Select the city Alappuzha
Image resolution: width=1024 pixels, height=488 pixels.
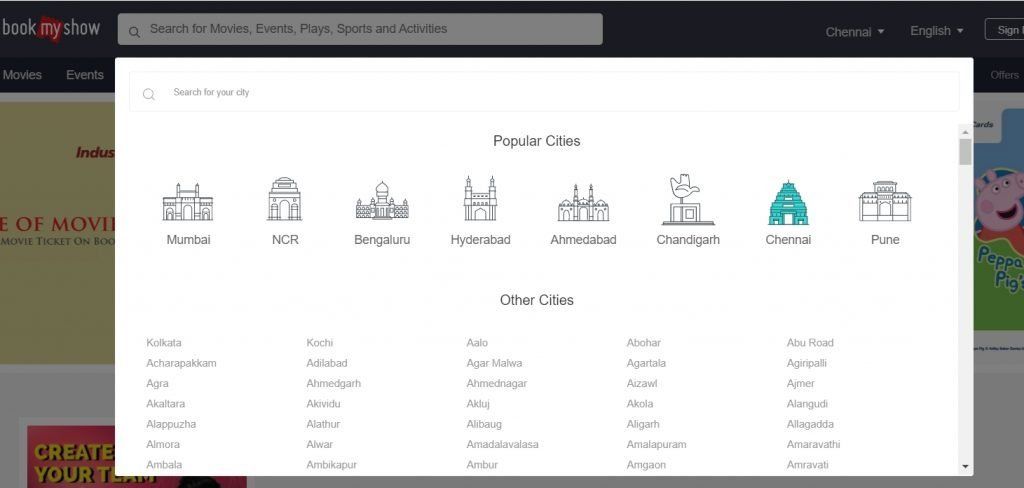click(x=170, y=424)
